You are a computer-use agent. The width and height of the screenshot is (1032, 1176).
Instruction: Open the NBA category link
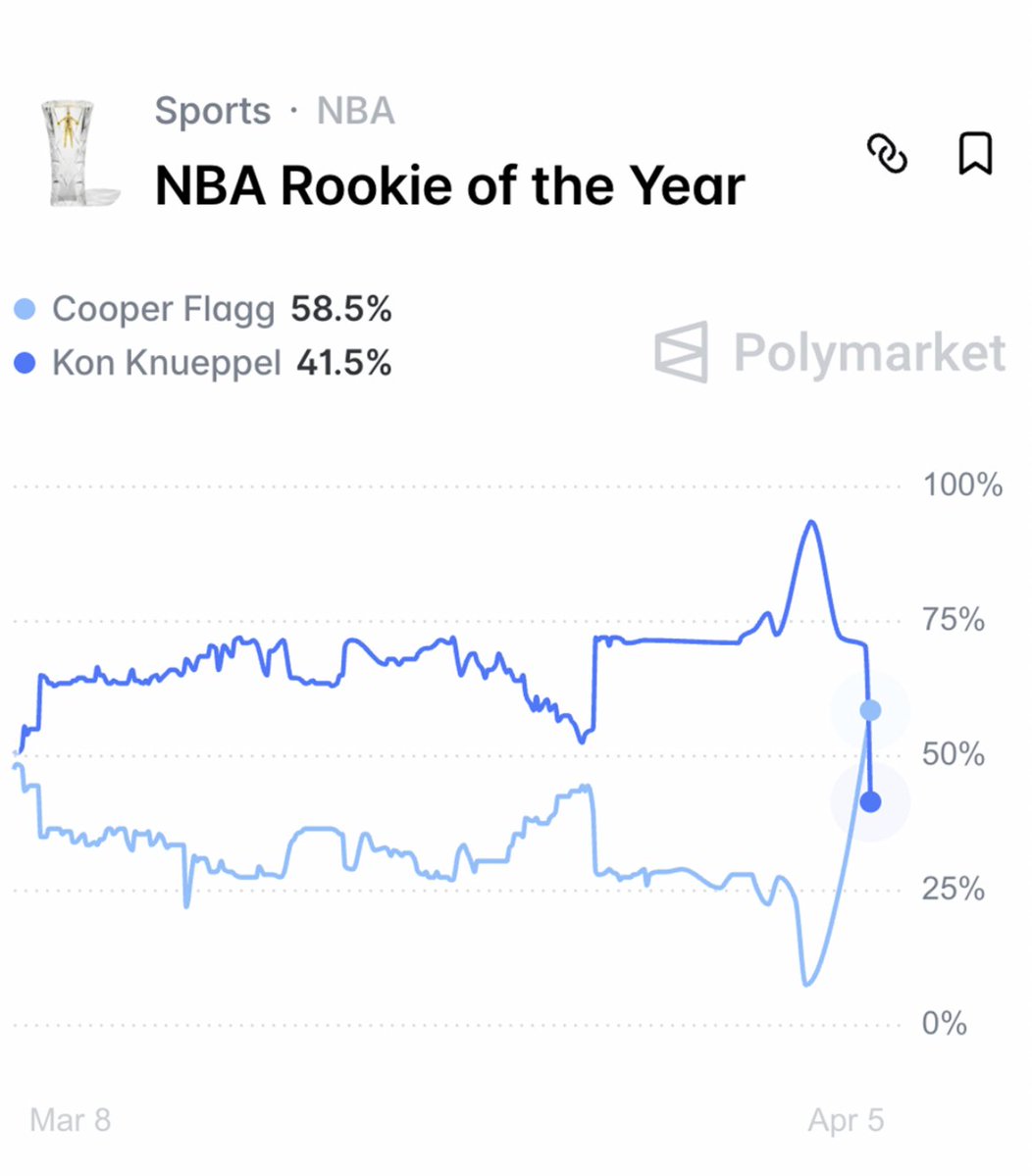click(355, 111)
